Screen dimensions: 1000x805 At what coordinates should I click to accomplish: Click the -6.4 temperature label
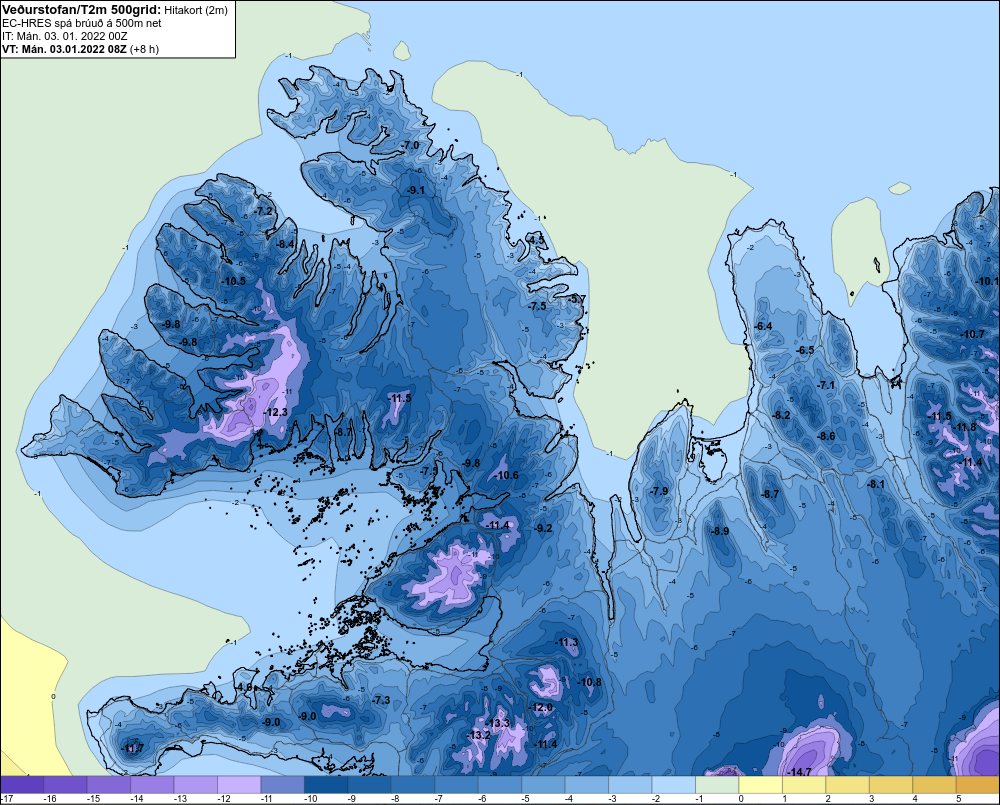(x=763, y=326)
